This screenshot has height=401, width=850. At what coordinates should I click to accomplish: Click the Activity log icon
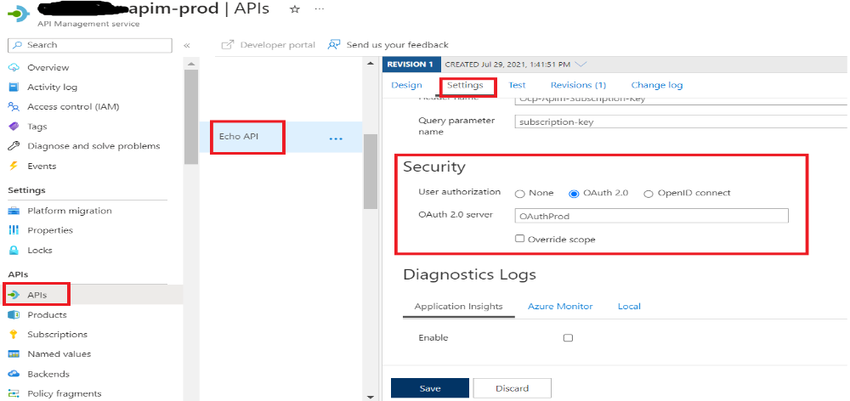pos(14,87)
